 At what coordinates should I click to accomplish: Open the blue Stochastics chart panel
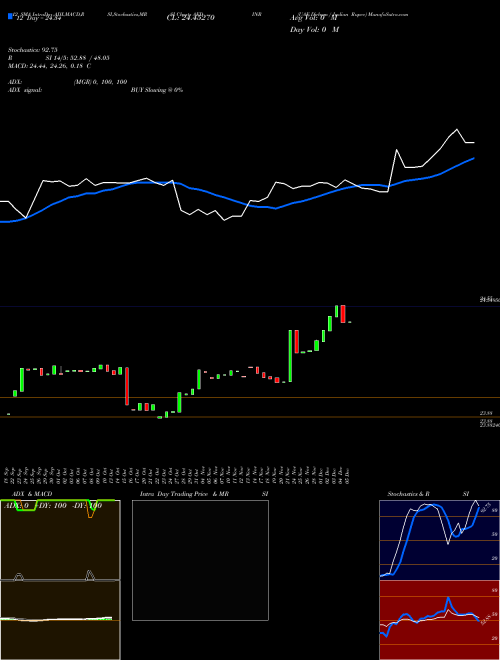point(439,540)
